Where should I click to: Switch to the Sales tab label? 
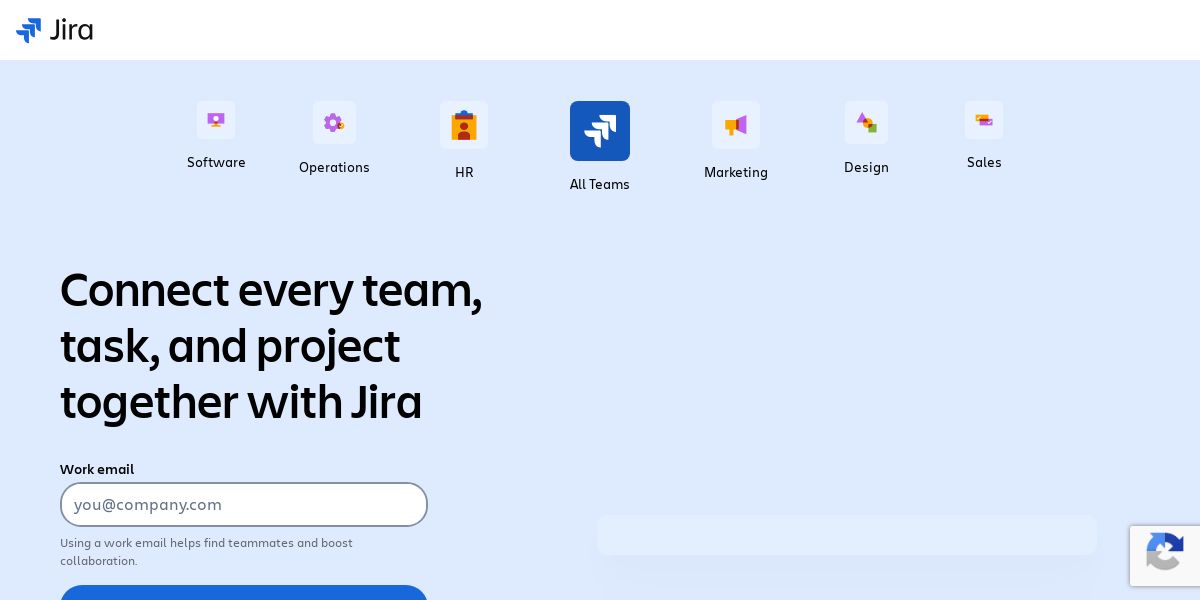point(984,162)
